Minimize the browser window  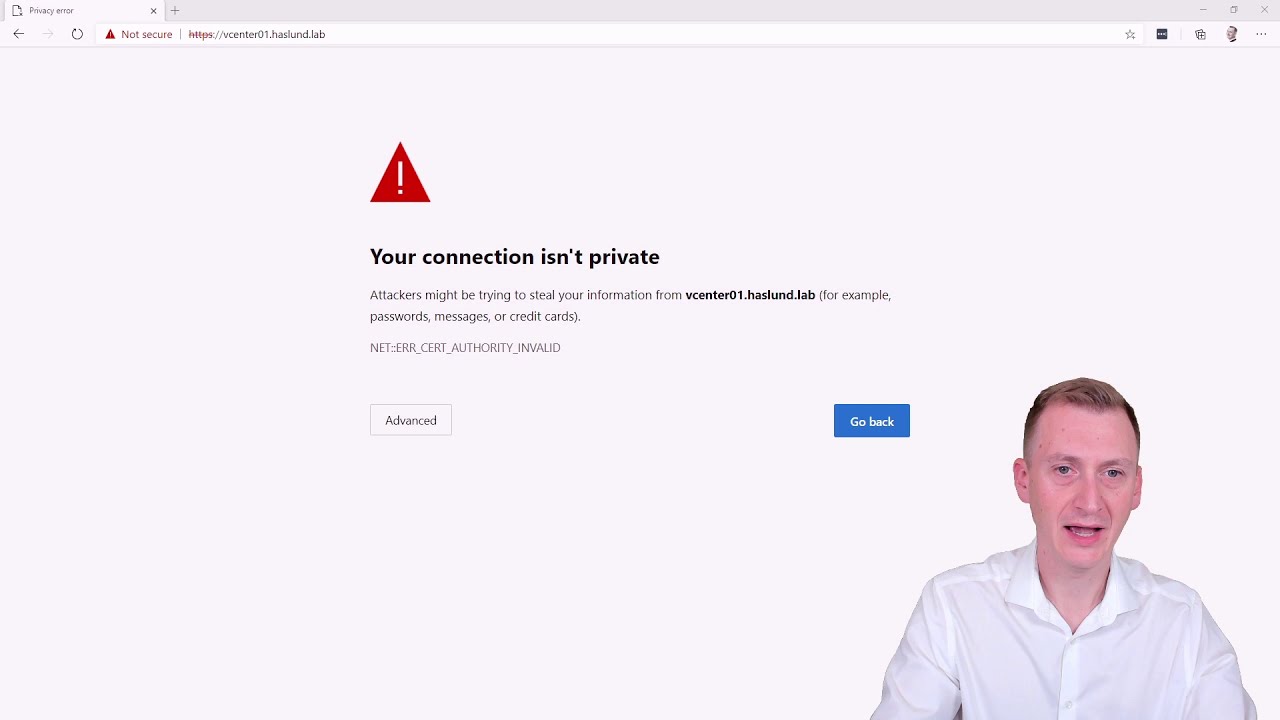(x=1203, y=10)
